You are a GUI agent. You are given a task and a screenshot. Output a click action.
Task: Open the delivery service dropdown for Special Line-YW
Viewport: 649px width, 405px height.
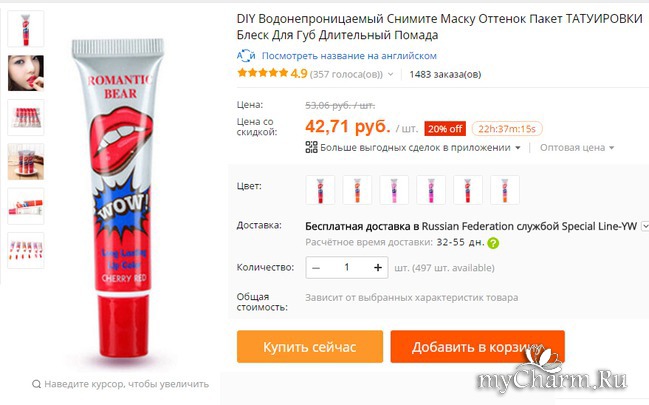645,226
